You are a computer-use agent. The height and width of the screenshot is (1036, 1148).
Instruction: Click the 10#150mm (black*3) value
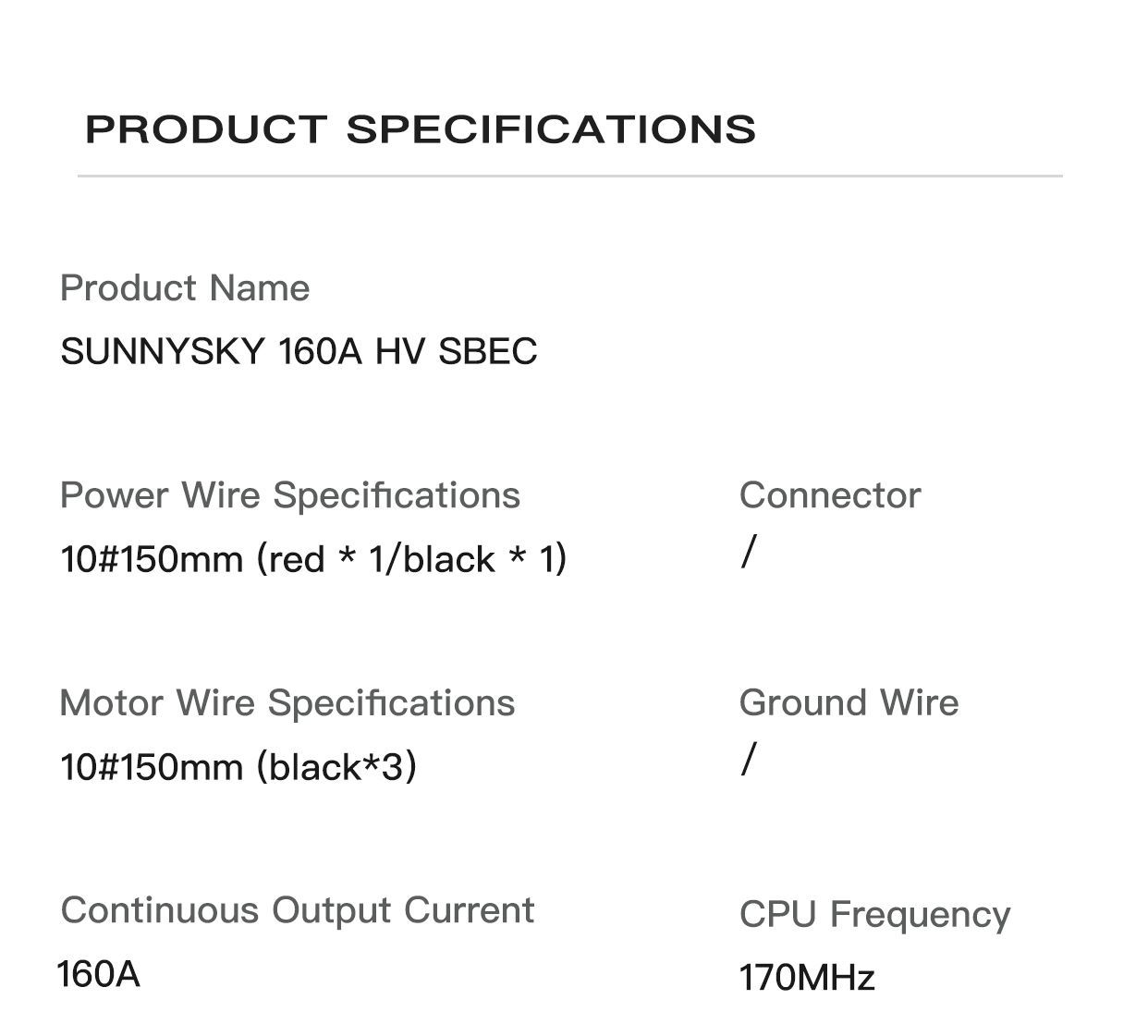(x=238, y=767)
